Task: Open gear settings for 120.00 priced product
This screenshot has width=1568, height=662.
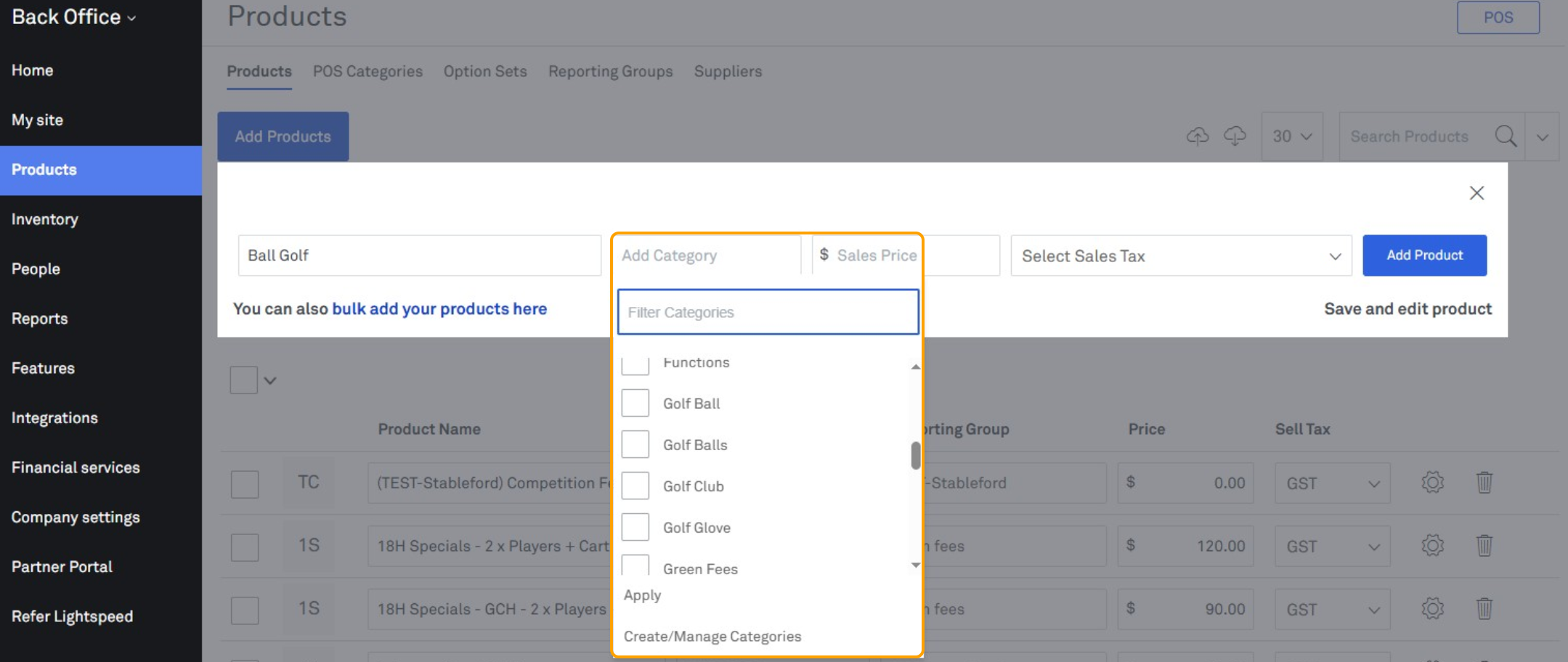Action: click(x=1432, y=546)
